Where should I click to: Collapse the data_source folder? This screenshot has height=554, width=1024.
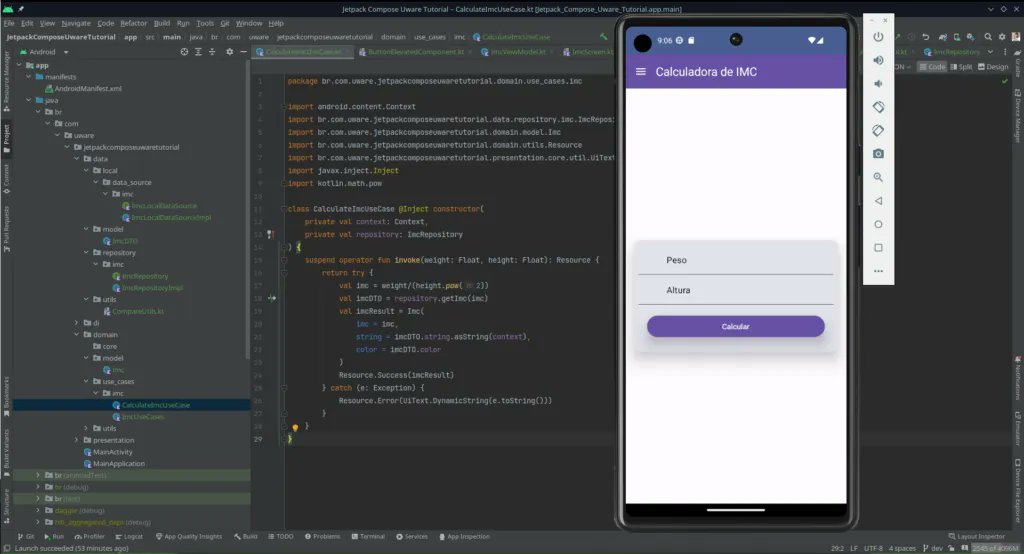pos(96,182)
